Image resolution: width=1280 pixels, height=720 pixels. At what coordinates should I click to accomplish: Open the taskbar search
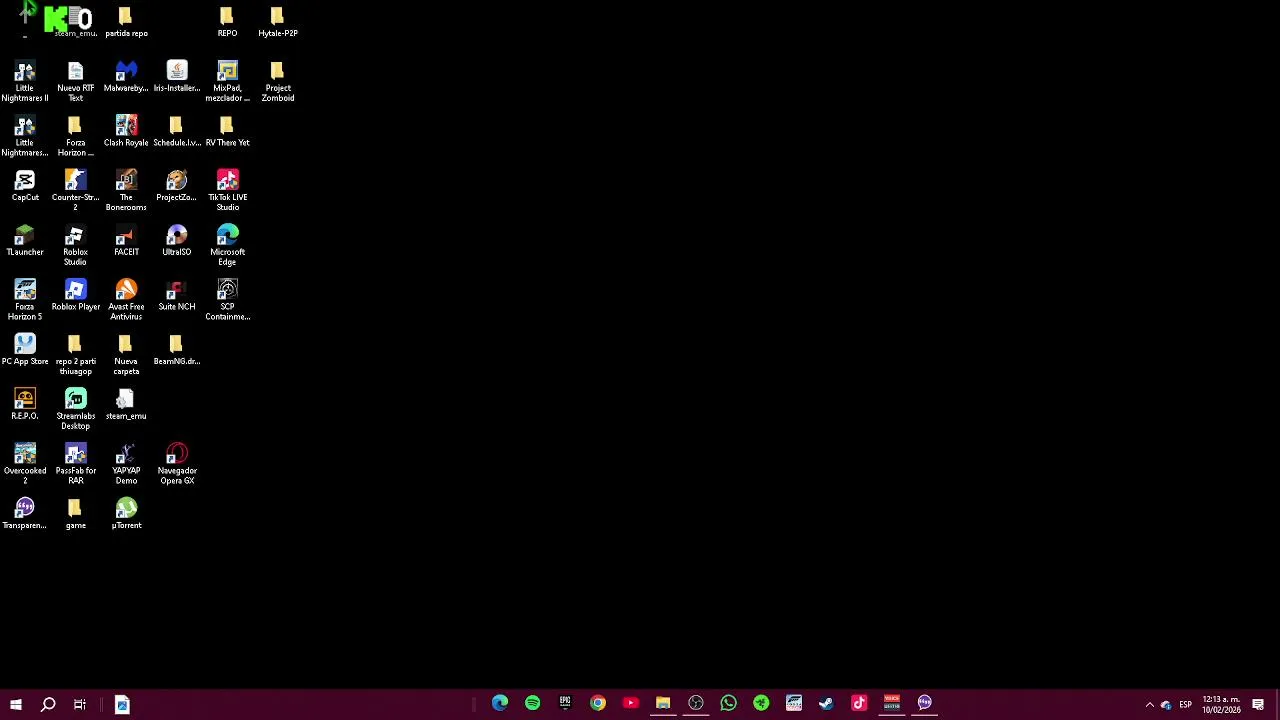48,705
